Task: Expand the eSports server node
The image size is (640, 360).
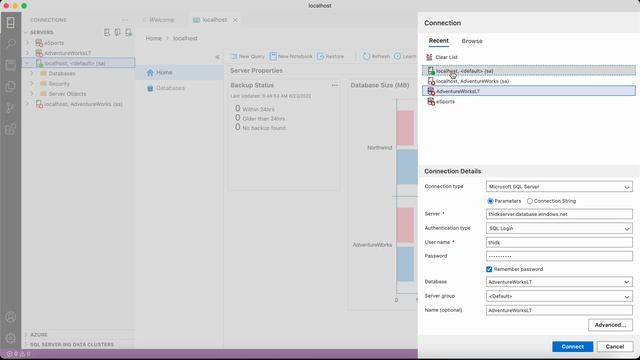Action: coord(27,42)
